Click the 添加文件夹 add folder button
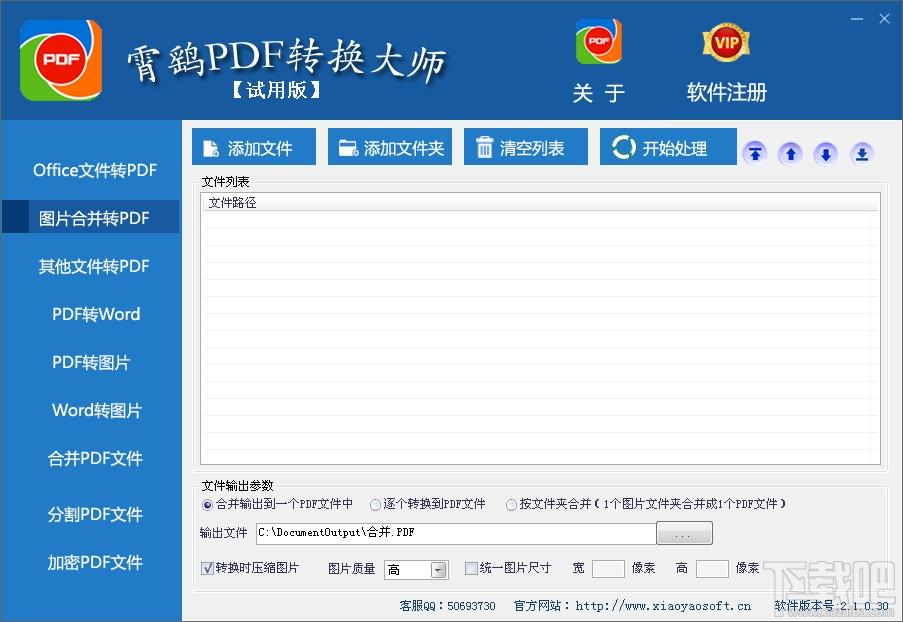Image resolution: width=903 pixels, height=622 pixels. 390,147
